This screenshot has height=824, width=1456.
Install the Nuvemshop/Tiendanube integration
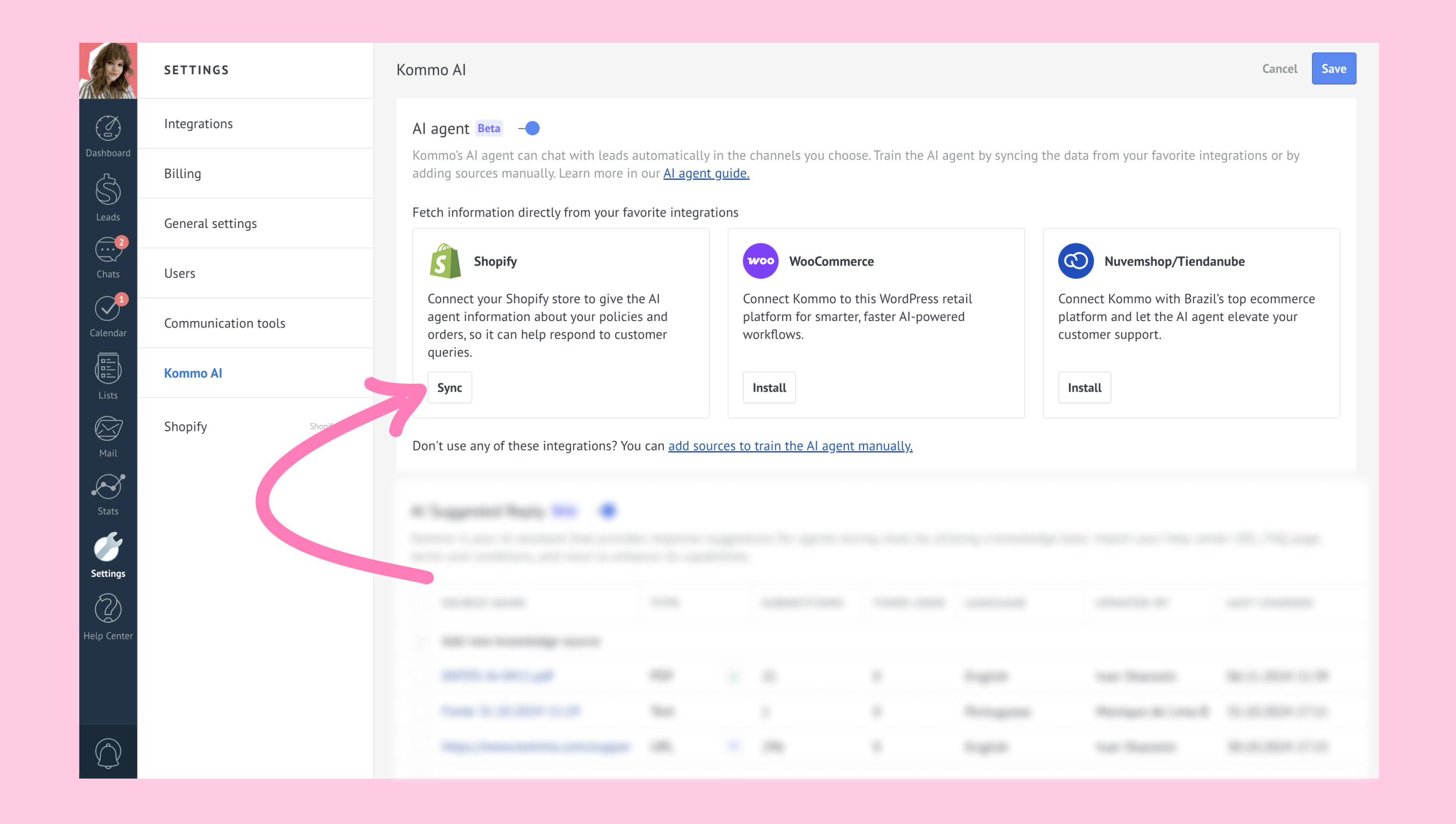[1084, 388]
